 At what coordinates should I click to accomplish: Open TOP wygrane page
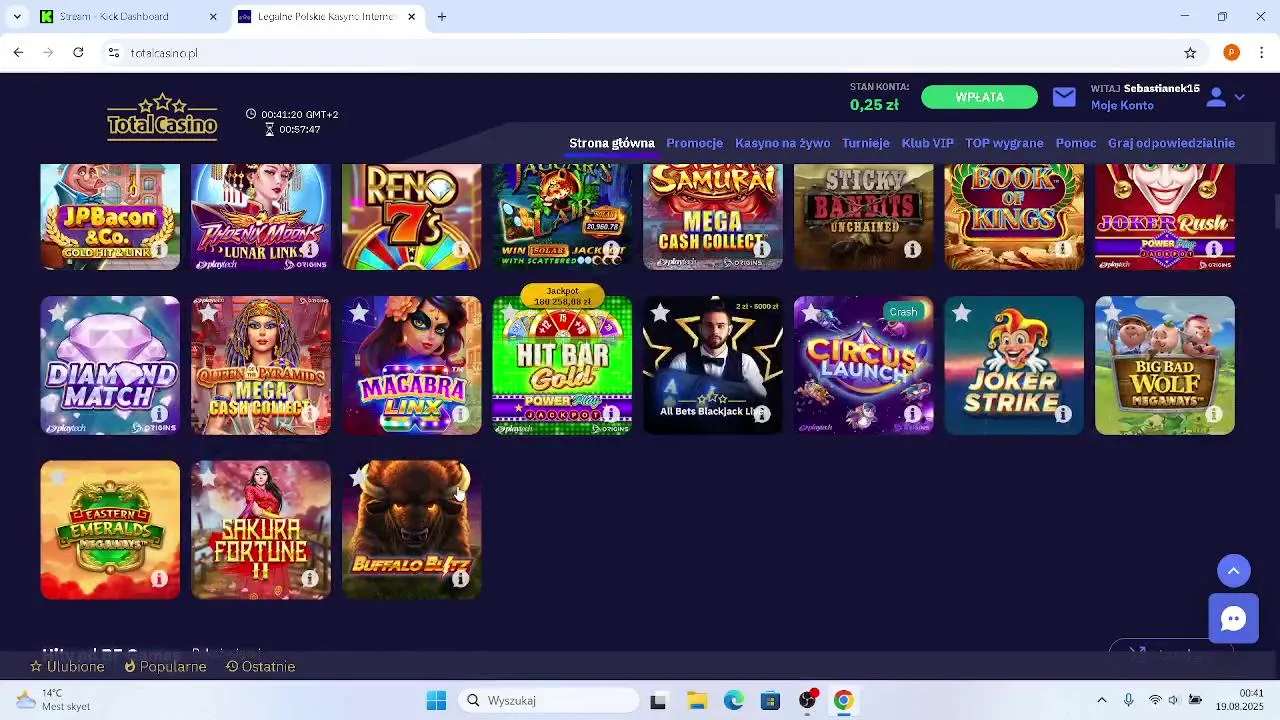click(x=1004, y=143)
